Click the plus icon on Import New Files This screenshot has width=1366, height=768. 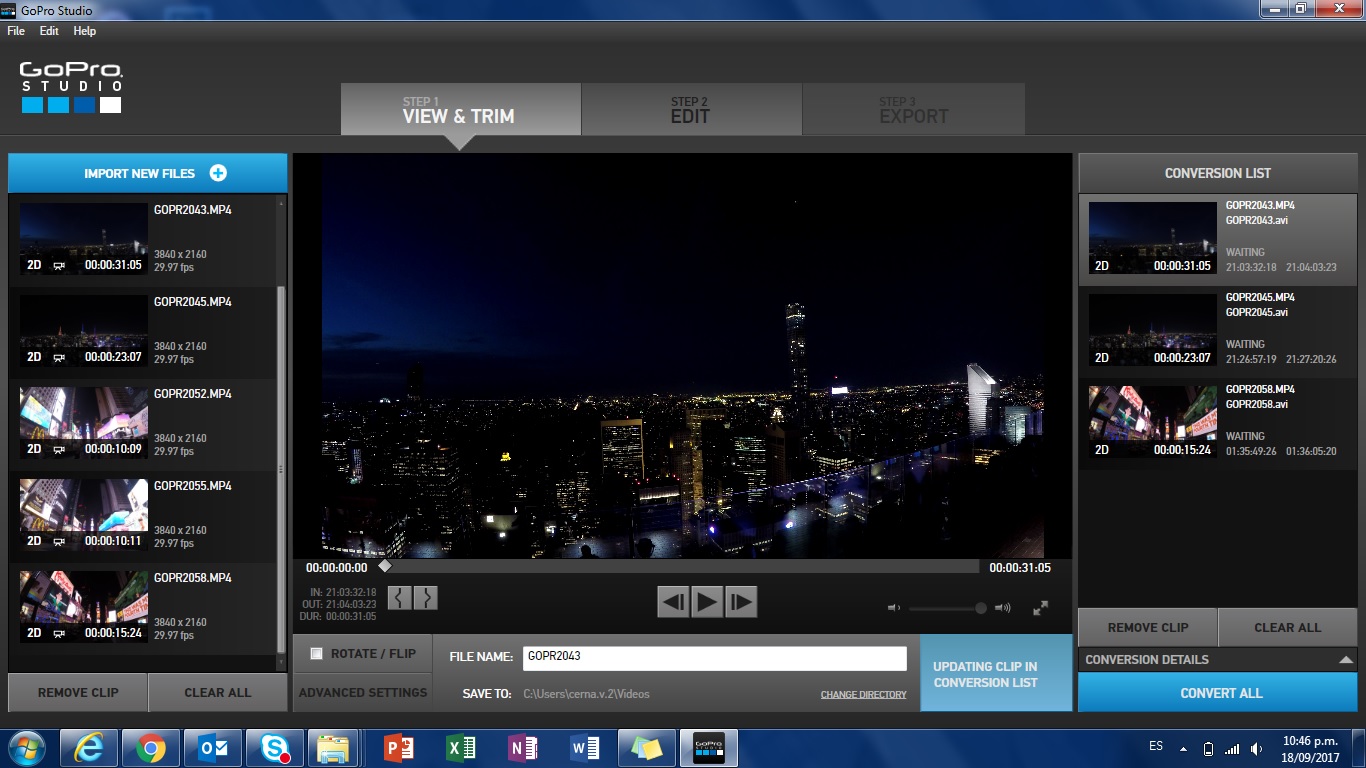[x=218, y=173]
